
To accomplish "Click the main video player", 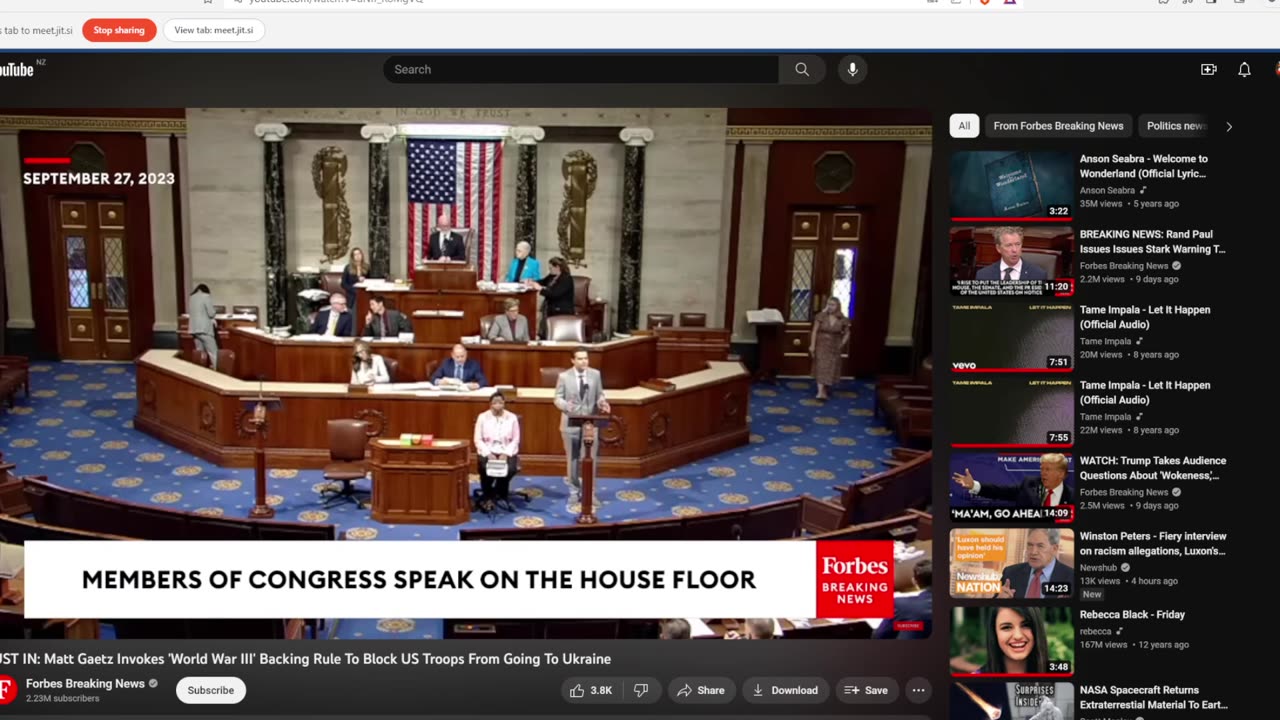I will [x=466, y=373].
